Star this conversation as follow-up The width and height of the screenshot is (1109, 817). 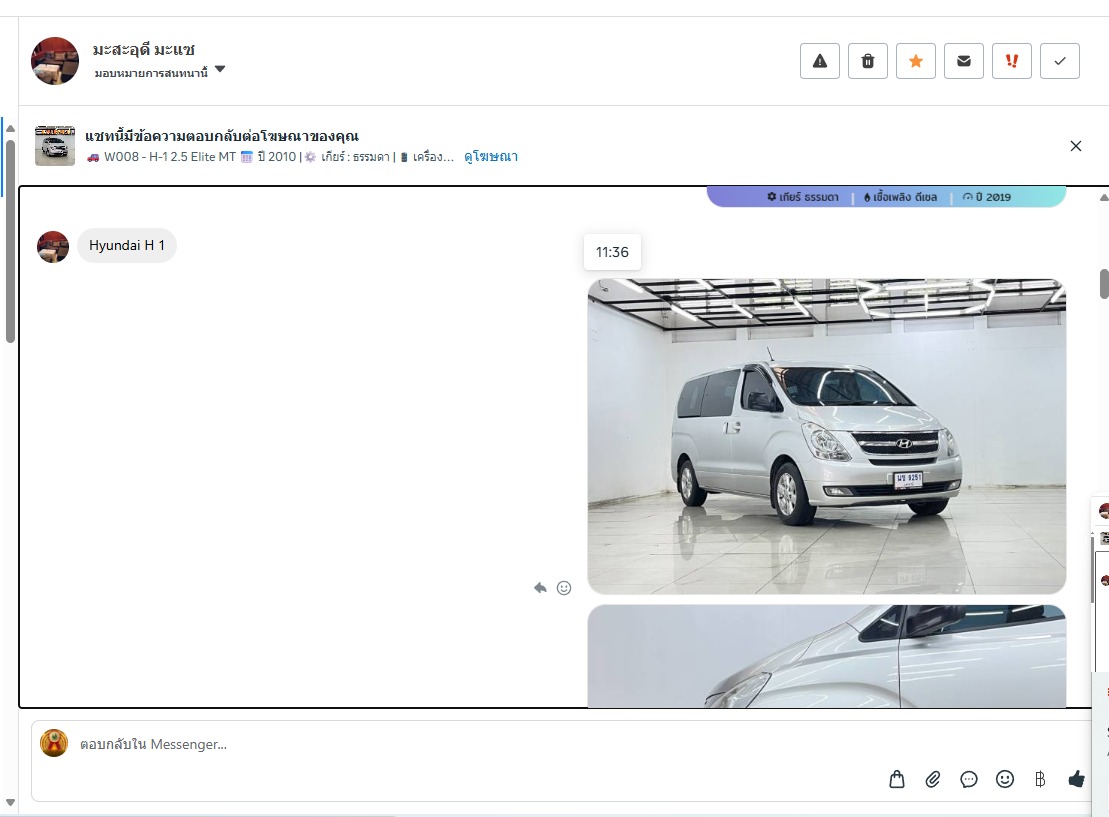pos(916,61)
